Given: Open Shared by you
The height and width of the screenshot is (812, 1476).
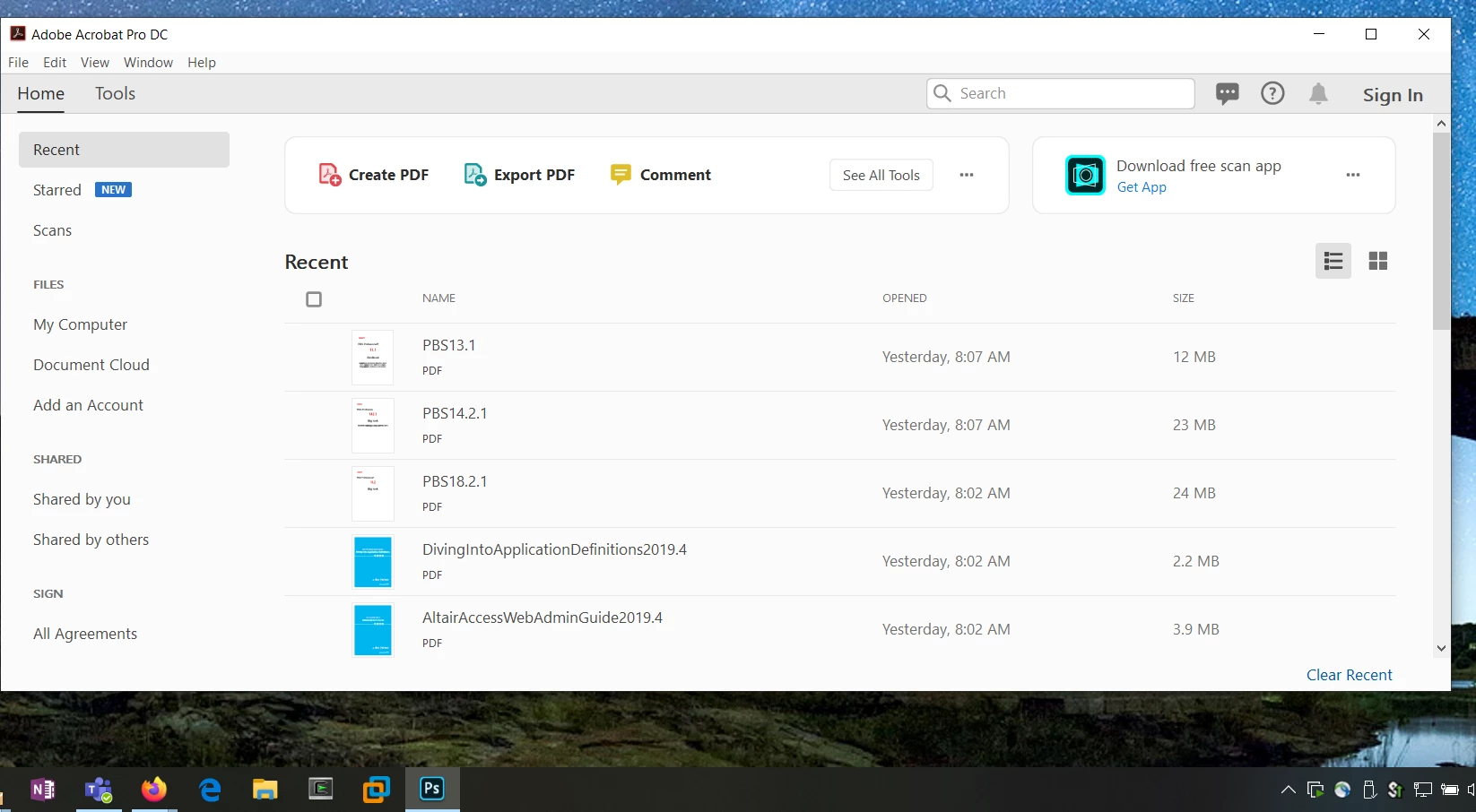Looking at the screenshot, I should tap(82, 499).
